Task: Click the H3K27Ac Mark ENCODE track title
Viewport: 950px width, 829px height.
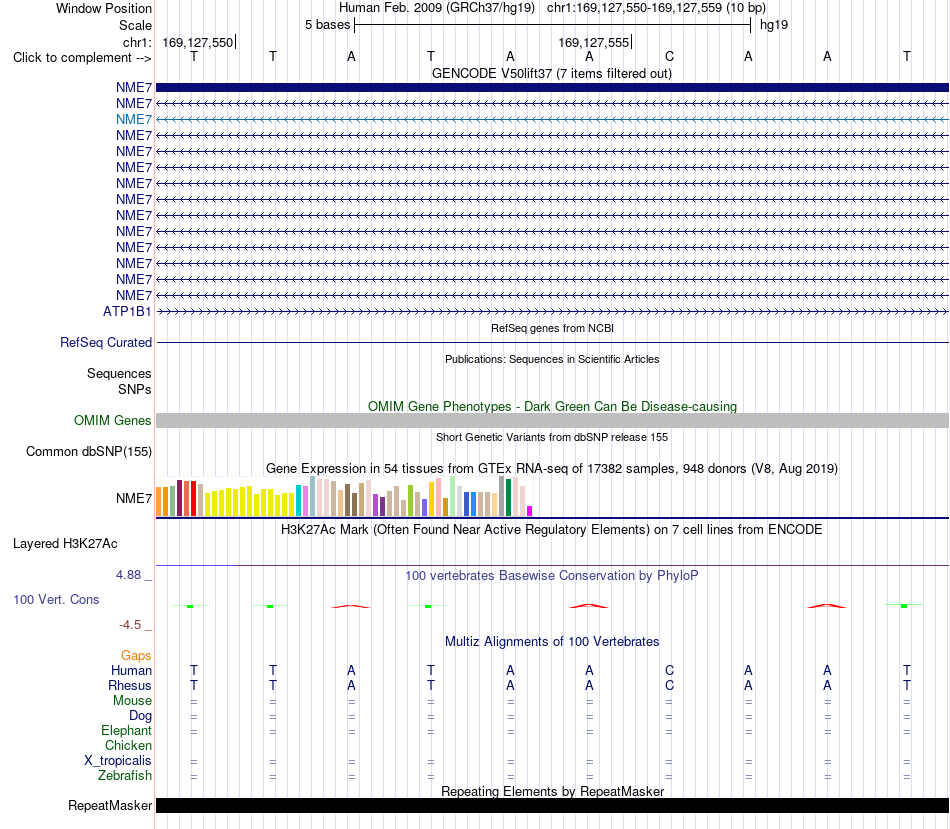Action: click(x=552, y=530)
